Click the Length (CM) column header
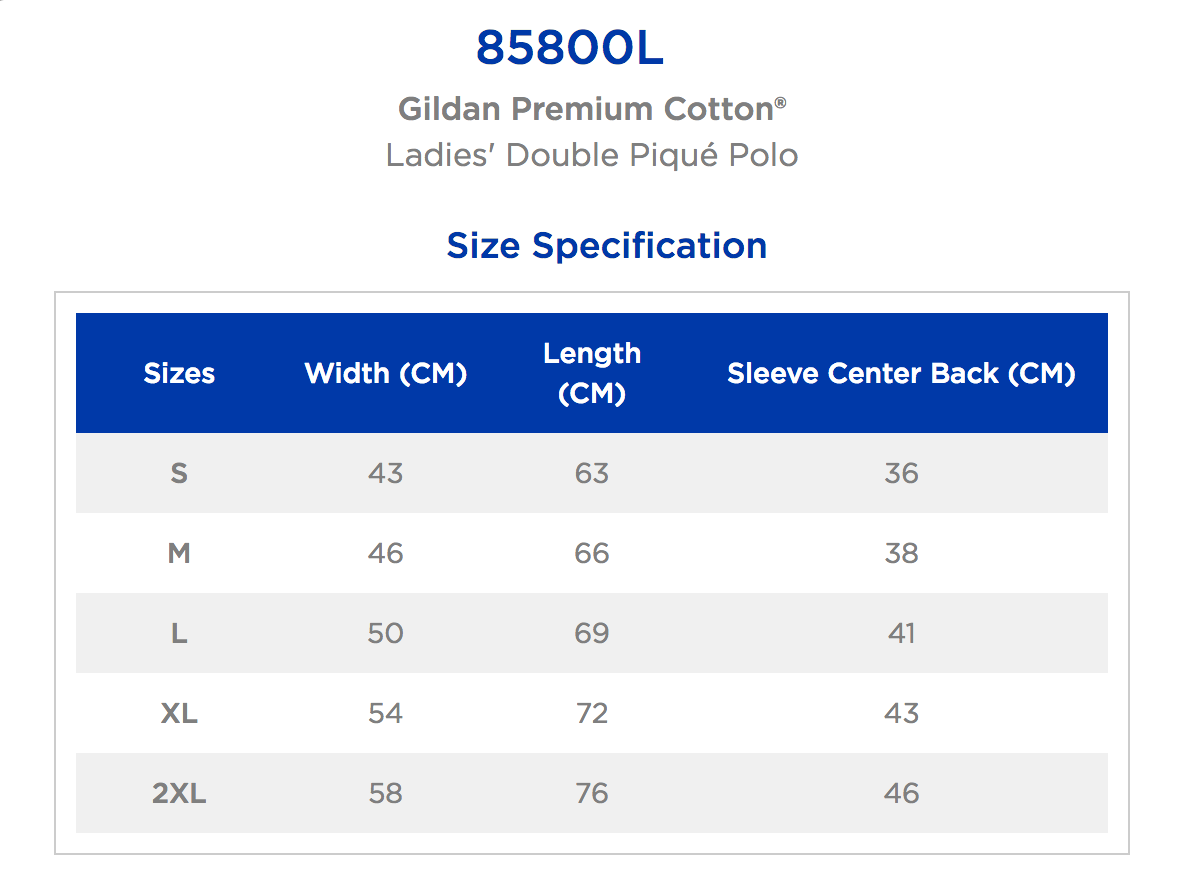This screenshot has width=1180, height=884. [x=592, y=373]
